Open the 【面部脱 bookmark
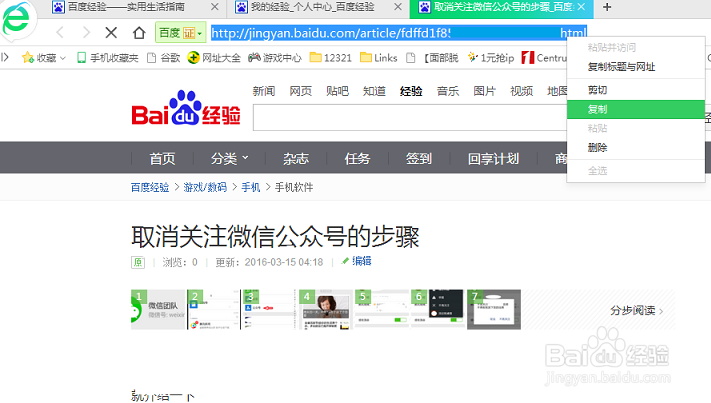The width and height of the screenshot is (711, 403). tap(433, 58)
